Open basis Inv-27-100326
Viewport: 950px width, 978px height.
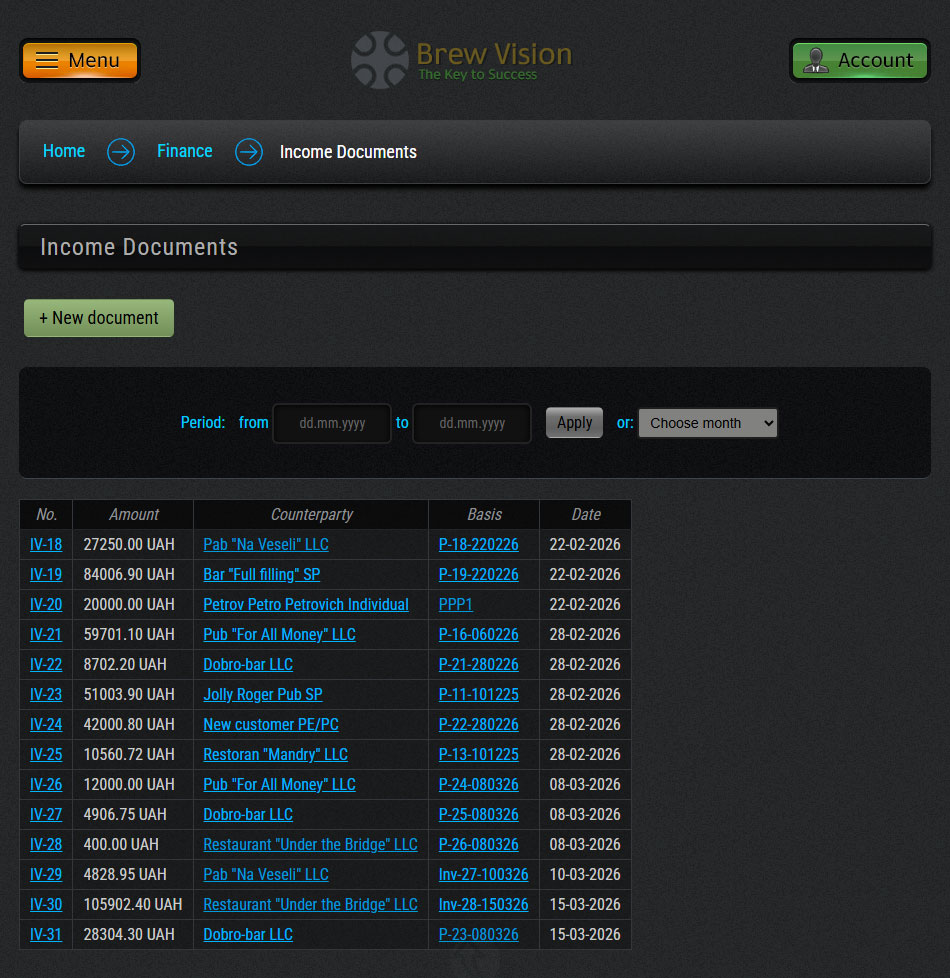[484, 875]
